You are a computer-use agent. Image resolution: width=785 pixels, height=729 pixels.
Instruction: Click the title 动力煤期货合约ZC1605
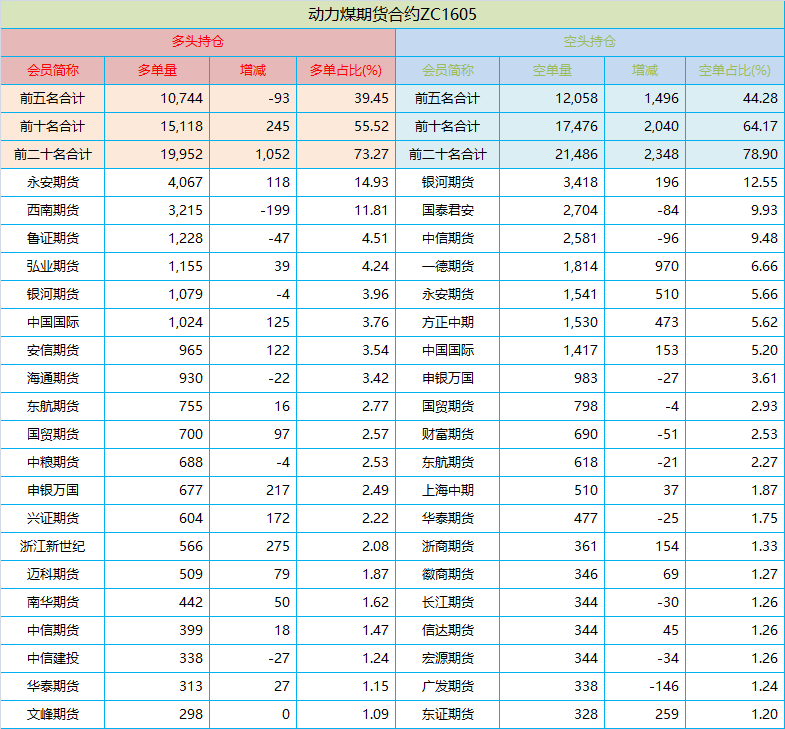click(392, 15)
